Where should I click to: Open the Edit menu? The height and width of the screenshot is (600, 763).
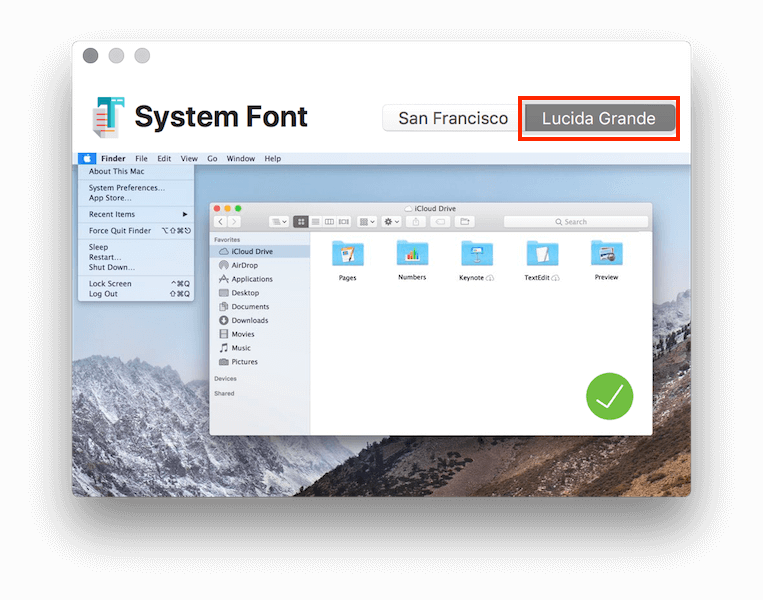click(164, 159)
